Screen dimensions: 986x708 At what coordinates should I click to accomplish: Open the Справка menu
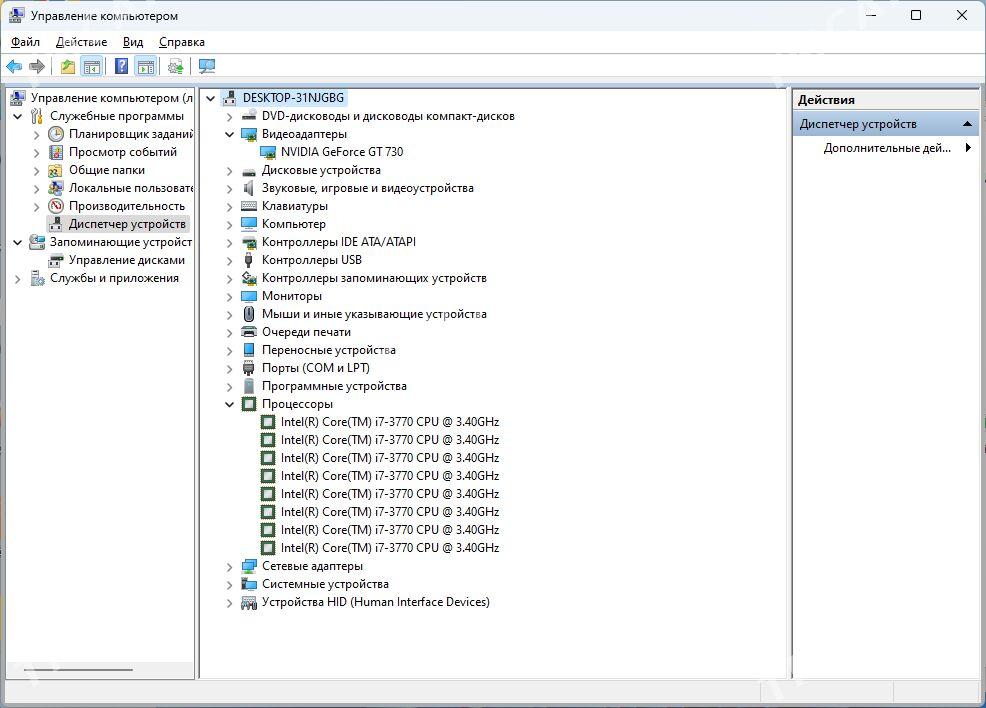(182, 42)
